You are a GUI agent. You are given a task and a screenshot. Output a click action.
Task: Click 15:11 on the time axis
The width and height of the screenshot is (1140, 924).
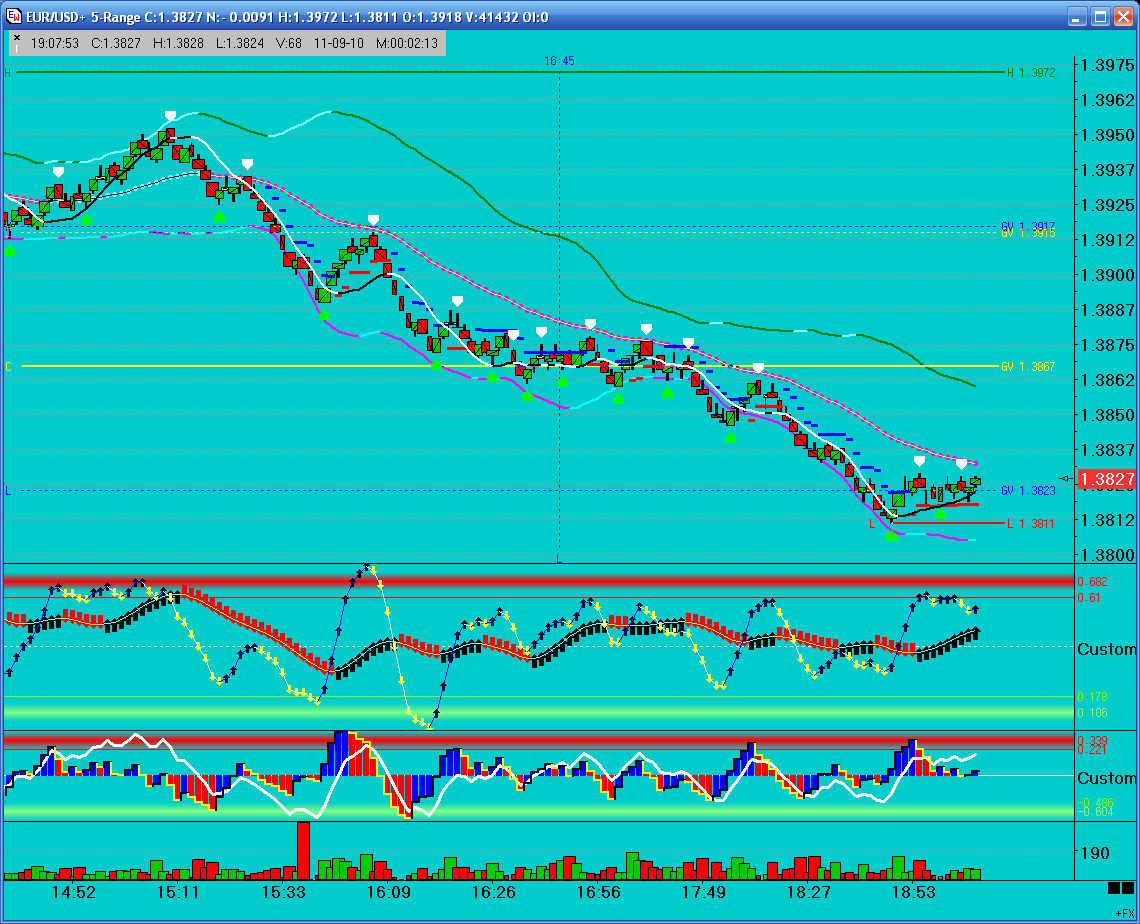pyautogui.click(x=178, y=892)
